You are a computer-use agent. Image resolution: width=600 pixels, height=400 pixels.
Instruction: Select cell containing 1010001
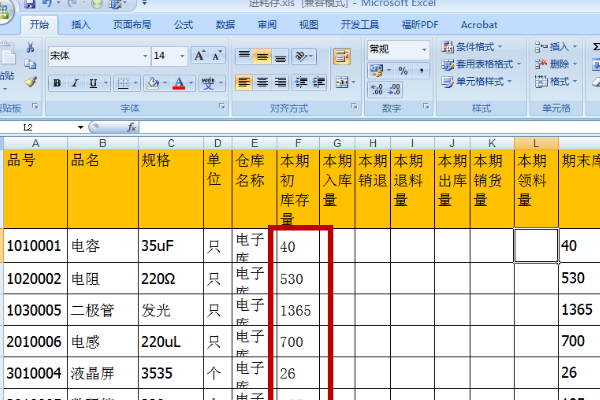(x=36, y=245)
